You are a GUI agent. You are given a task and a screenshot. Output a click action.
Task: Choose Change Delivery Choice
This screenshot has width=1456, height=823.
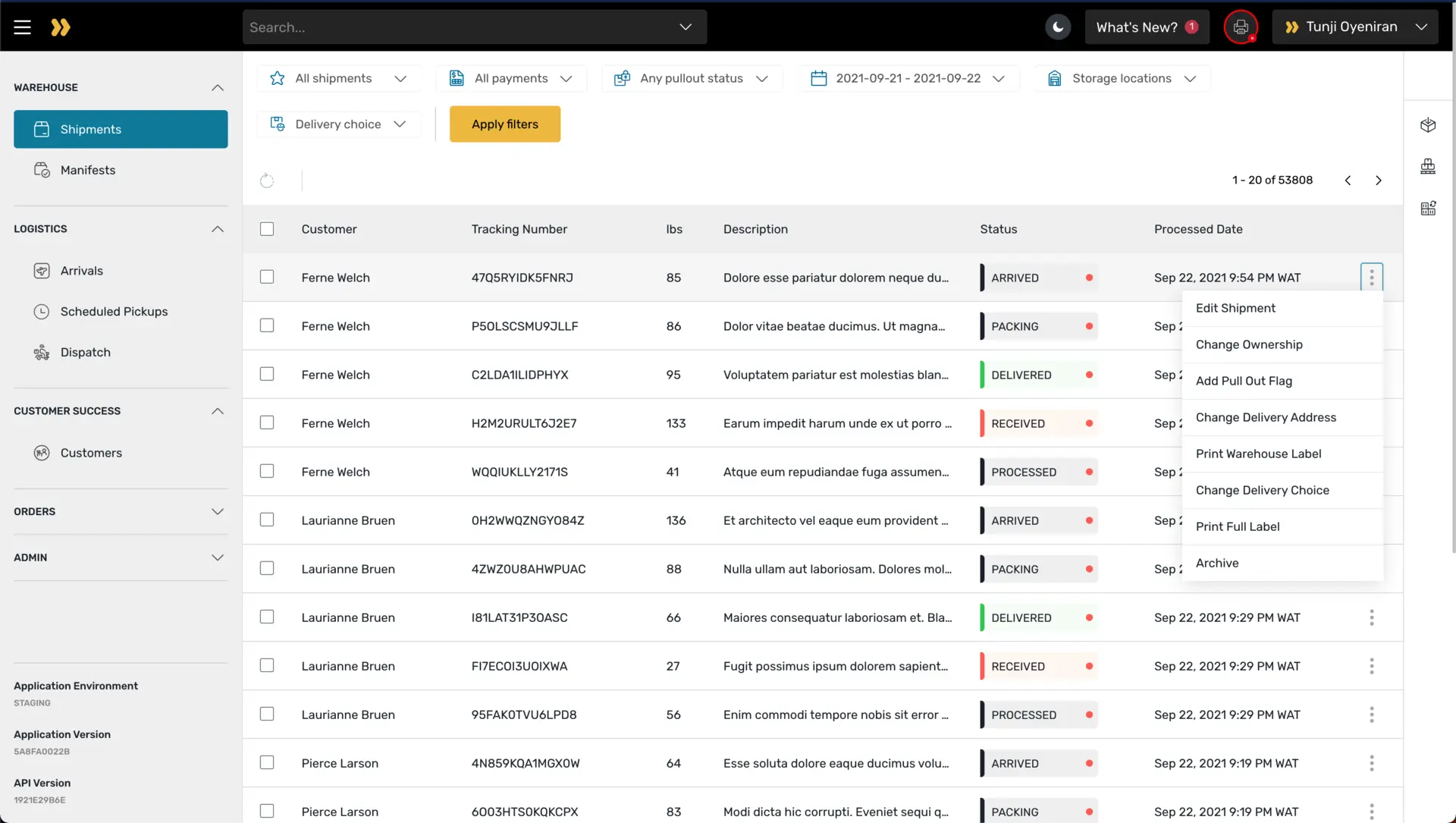[1282, 490]
